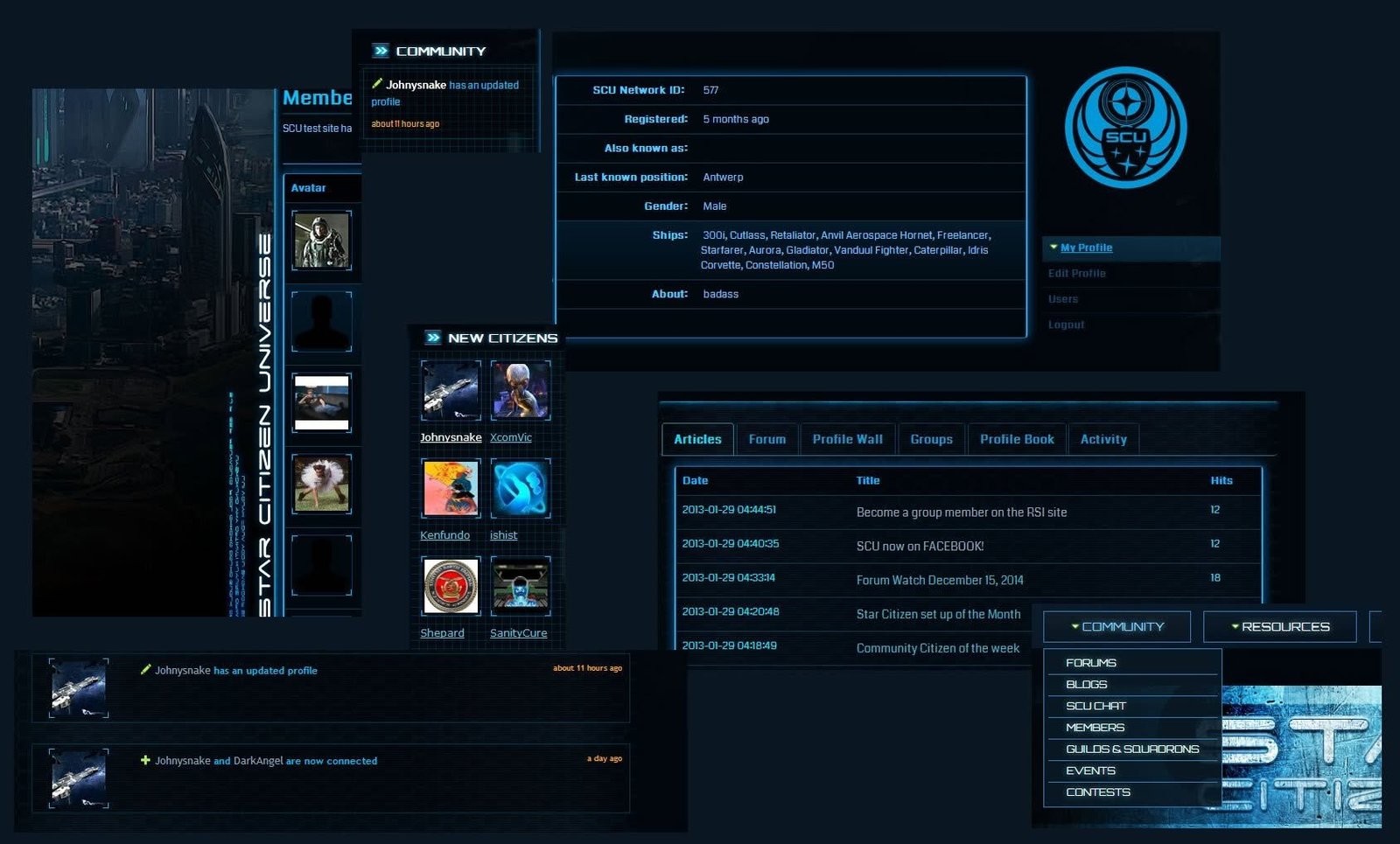Viewport: 1400px width, 844px height.
Task: Click the Avatar column header in Members
Action: (308, 187)
